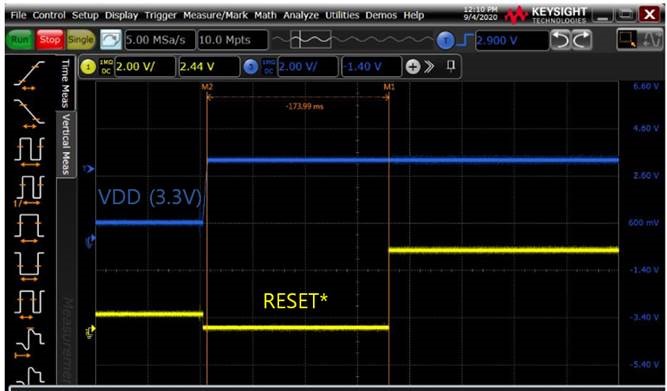Select the frequency measurement icon
Image resolution: width=667 pixels, height=391 pixels.
(x=29, y=191)
